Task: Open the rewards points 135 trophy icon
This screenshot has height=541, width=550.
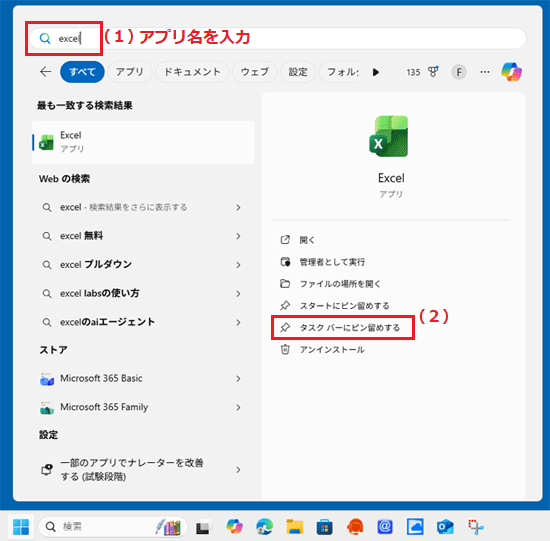Action: point(423,72)
